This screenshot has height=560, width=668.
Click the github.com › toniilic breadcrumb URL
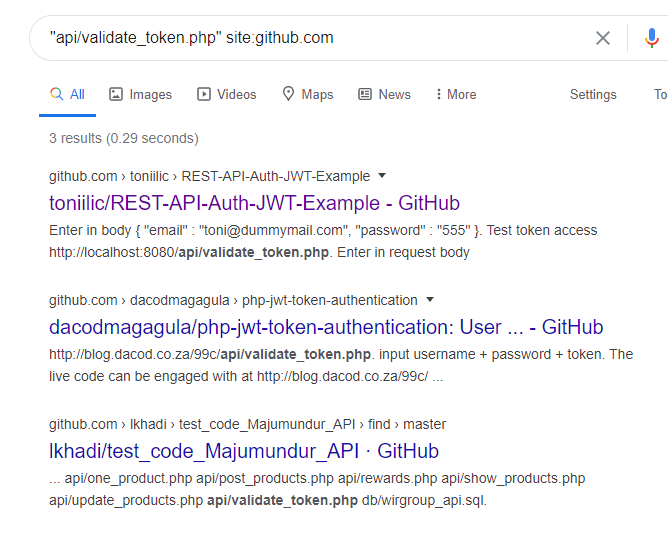(210, 176)
